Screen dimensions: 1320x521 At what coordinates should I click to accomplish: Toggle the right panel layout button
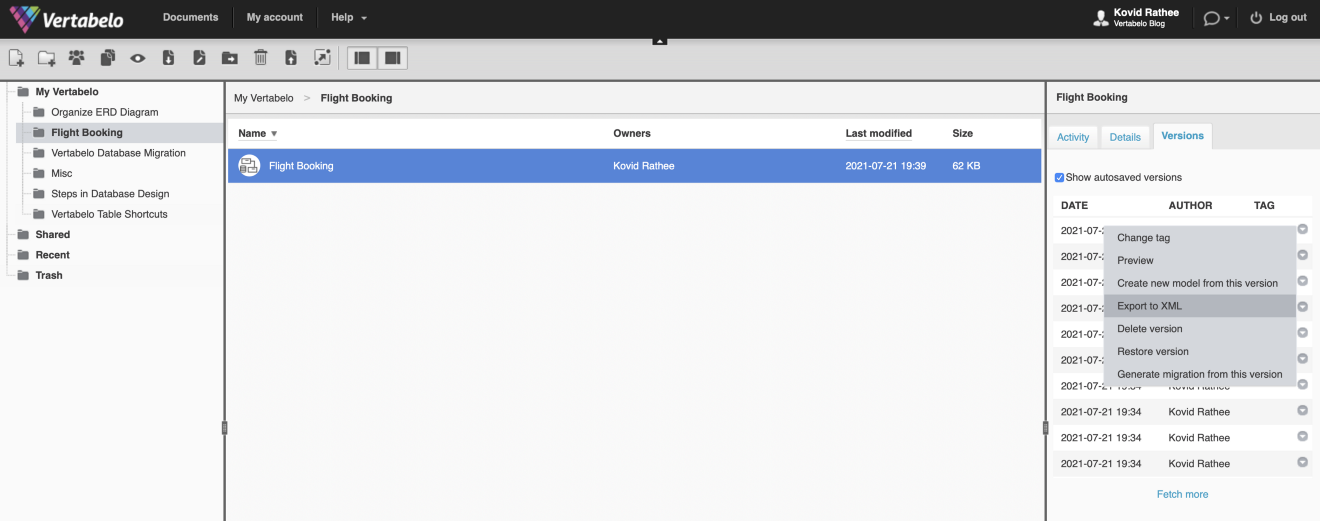[x=392, y=58]
